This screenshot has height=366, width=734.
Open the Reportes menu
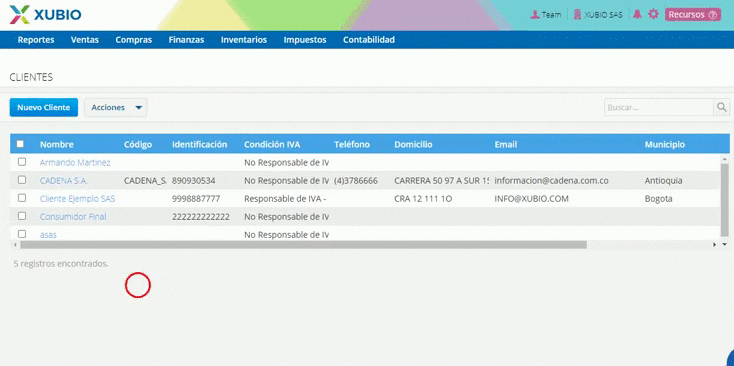point(36,40)
